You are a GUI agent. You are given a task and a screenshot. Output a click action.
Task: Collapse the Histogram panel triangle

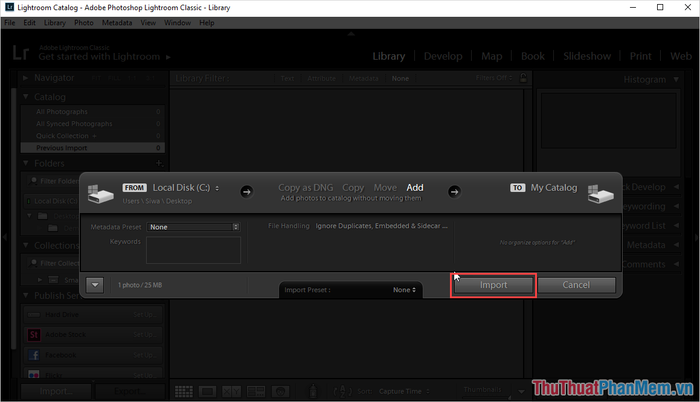tap(676, 80)
